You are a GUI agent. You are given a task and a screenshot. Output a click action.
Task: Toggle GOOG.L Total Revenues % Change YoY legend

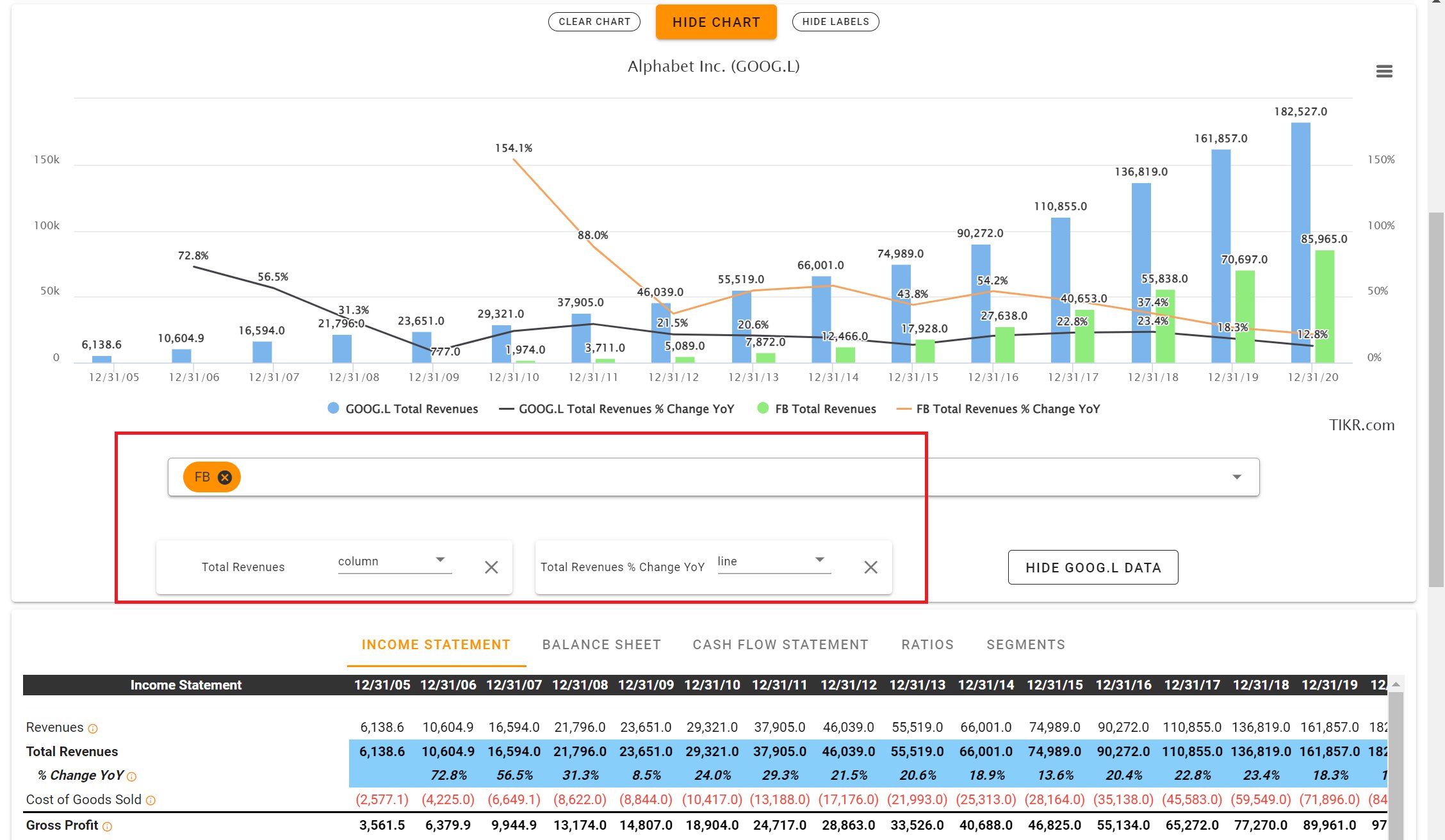[x=616, y=408]
